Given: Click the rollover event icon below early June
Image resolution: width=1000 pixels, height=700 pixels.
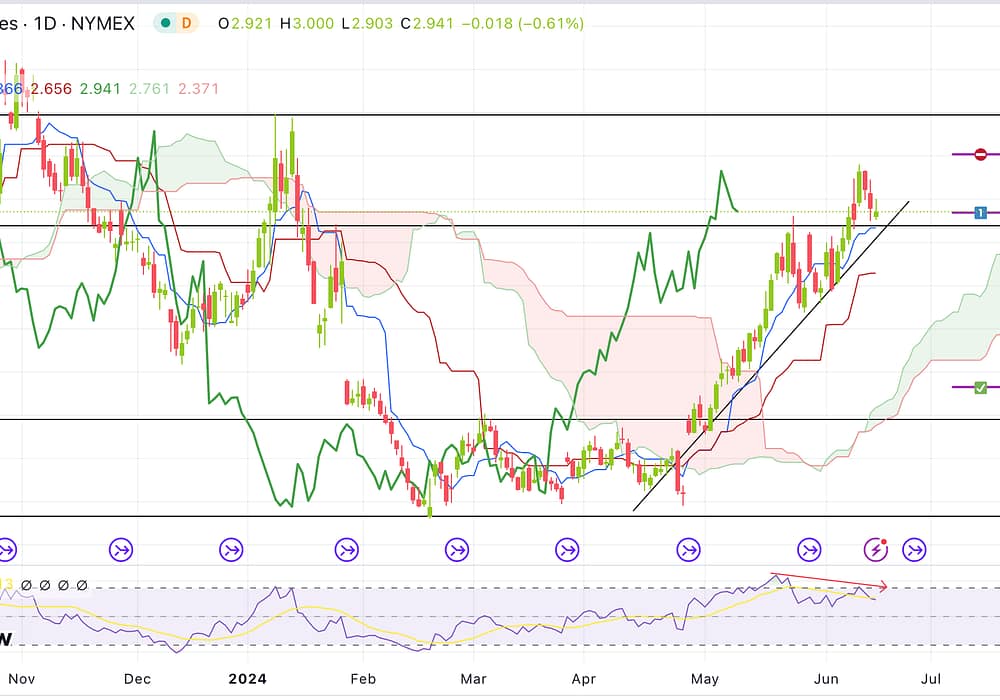Looking at the screenshot, I should point(809,549).
